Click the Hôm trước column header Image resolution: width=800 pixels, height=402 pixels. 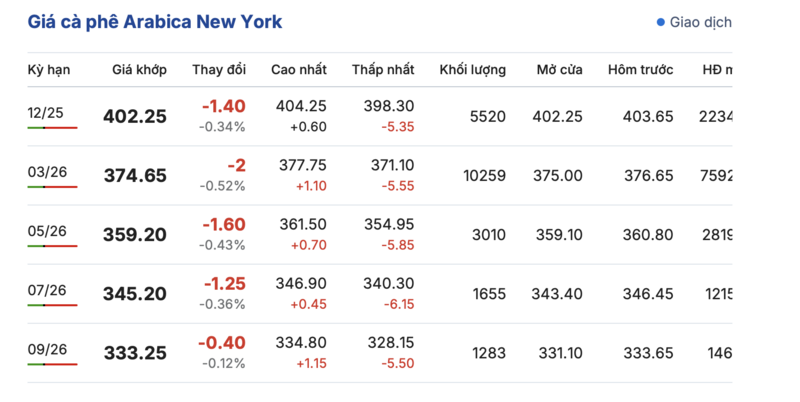640,70
